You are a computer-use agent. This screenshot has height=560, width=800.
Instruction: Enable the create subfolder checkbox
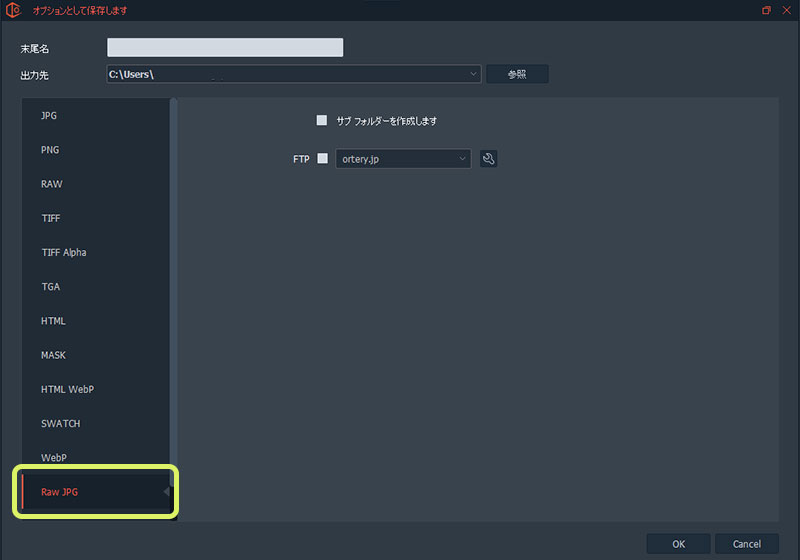322,120
